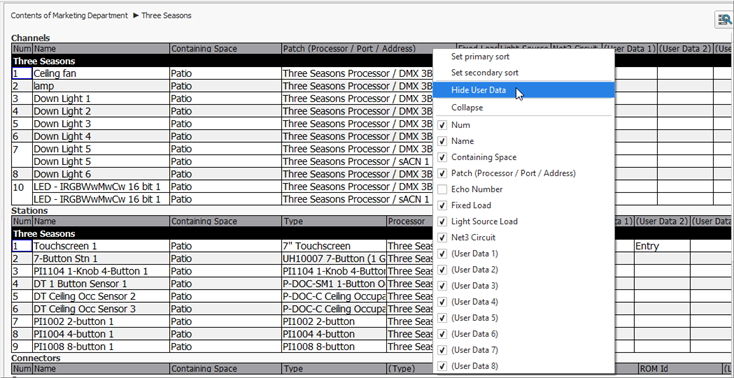Click Stations table Type column header
This screenshot has height=378, width=734.
[x=334, y=221]
